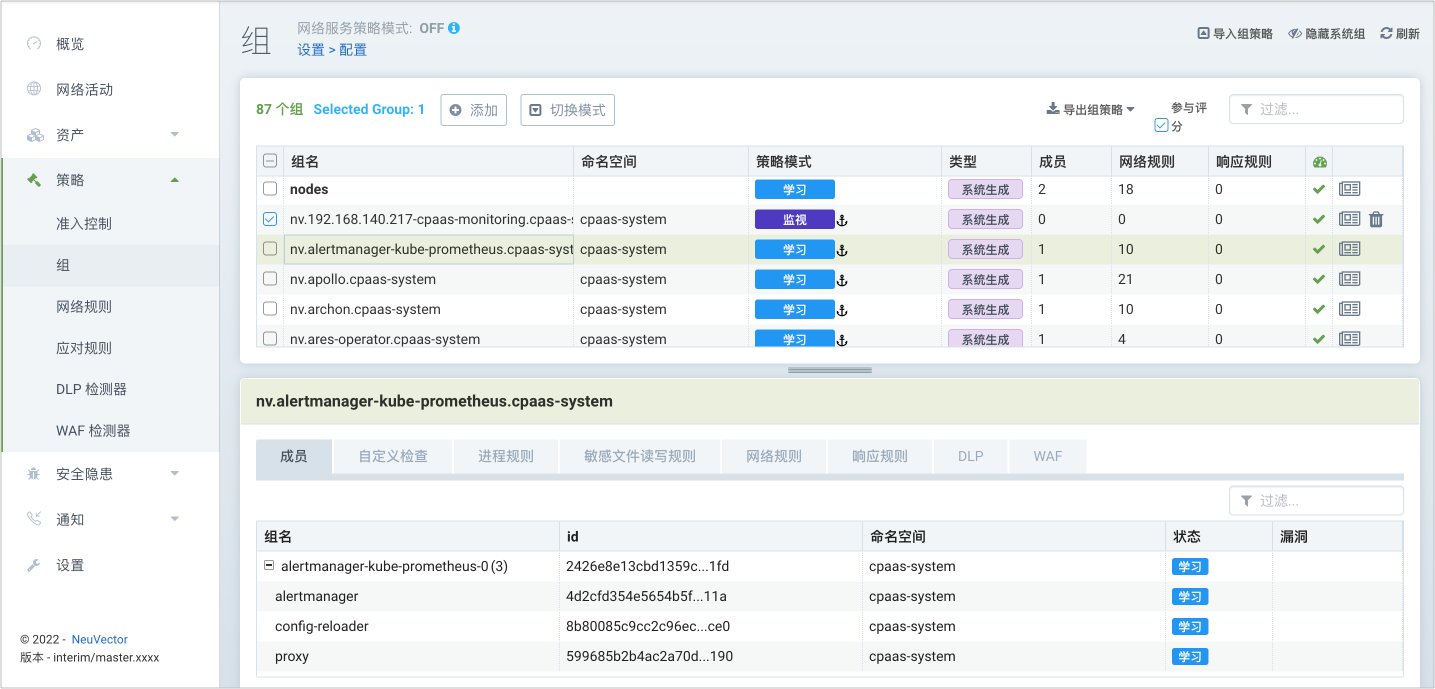This screenshot has width=1435, height=689.
Task: Switch to the process rules tab
Action: pos(505,456)
